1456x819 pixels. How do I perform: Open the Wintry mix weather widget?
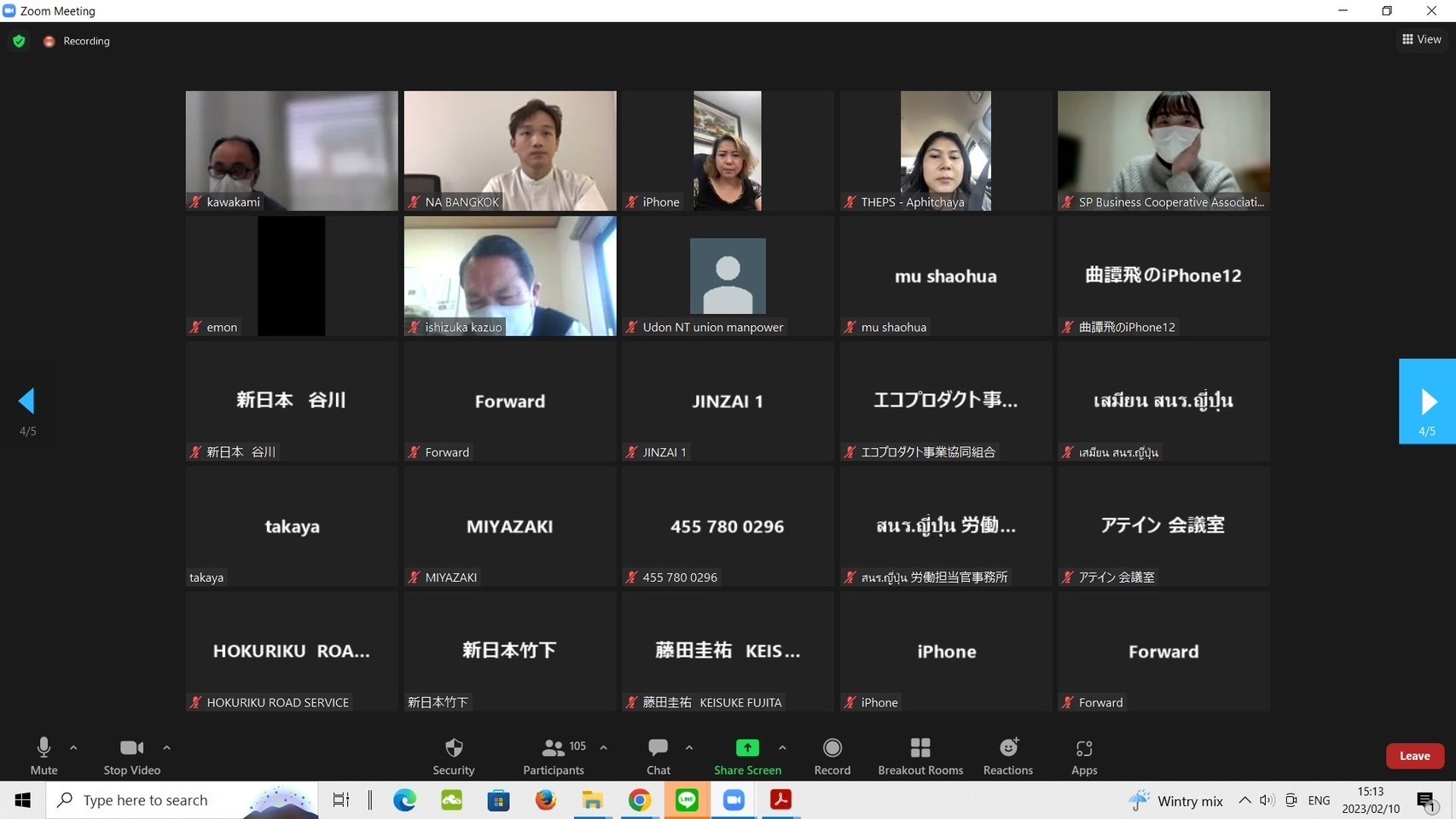[1175, 800]
